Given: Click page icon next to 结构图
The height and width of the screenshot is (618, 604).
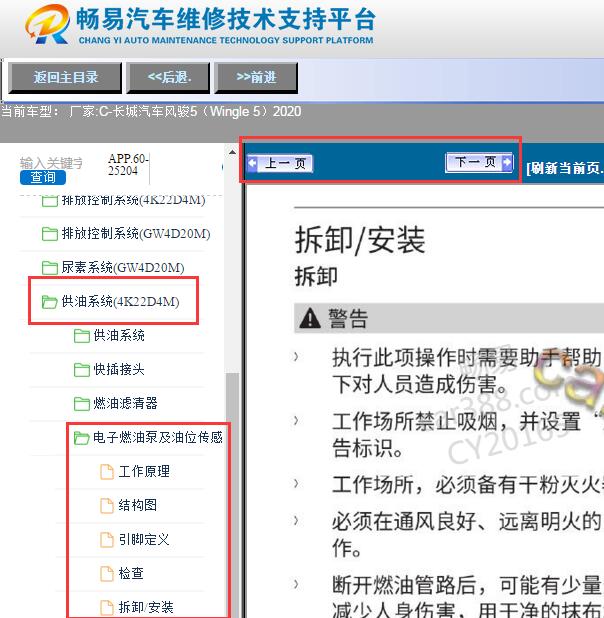Looking at the screenshot, I should (107, 506).
